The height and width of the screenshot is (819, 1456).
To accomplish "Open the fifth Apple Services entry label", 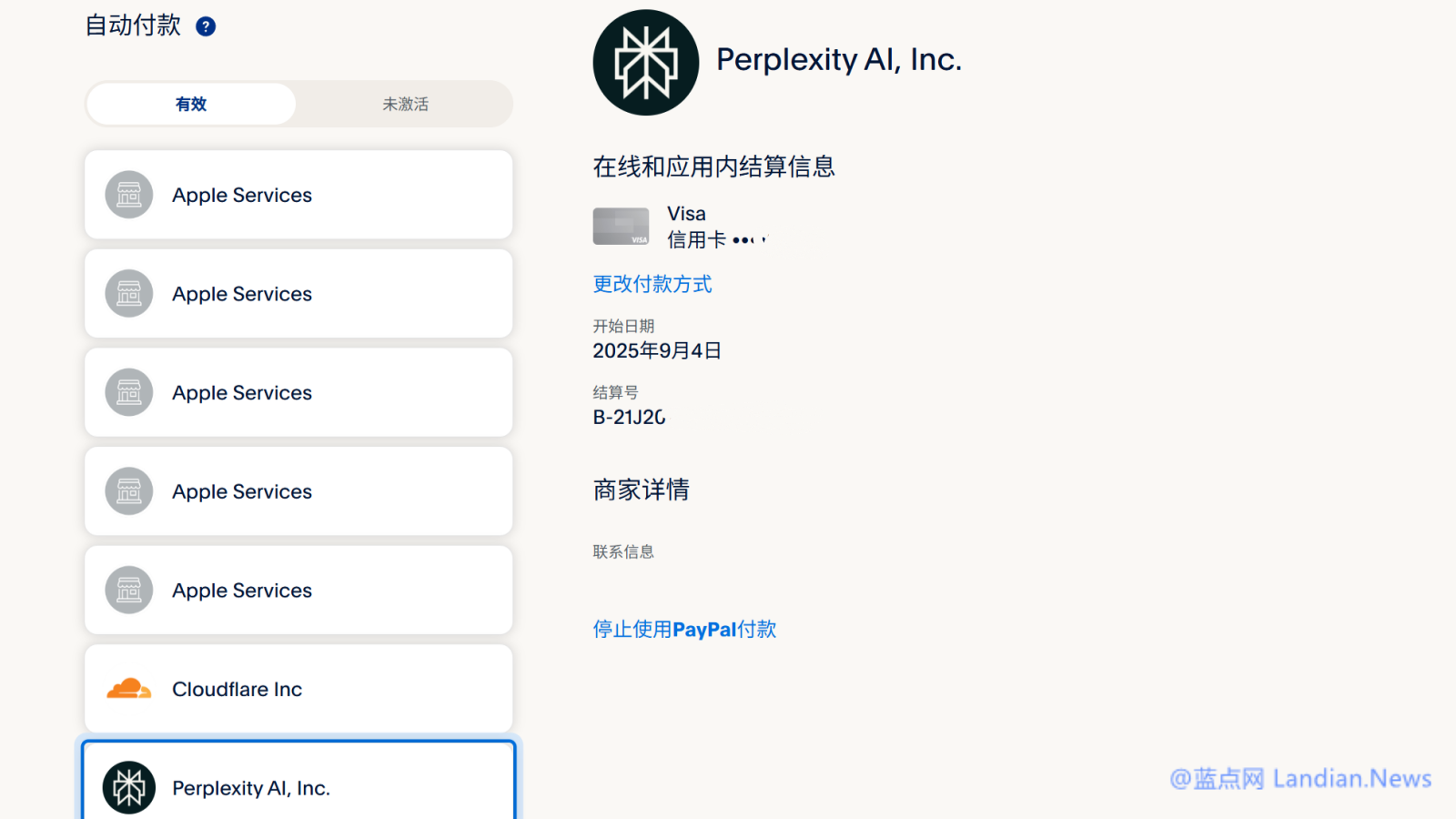I will coord(242,591).
